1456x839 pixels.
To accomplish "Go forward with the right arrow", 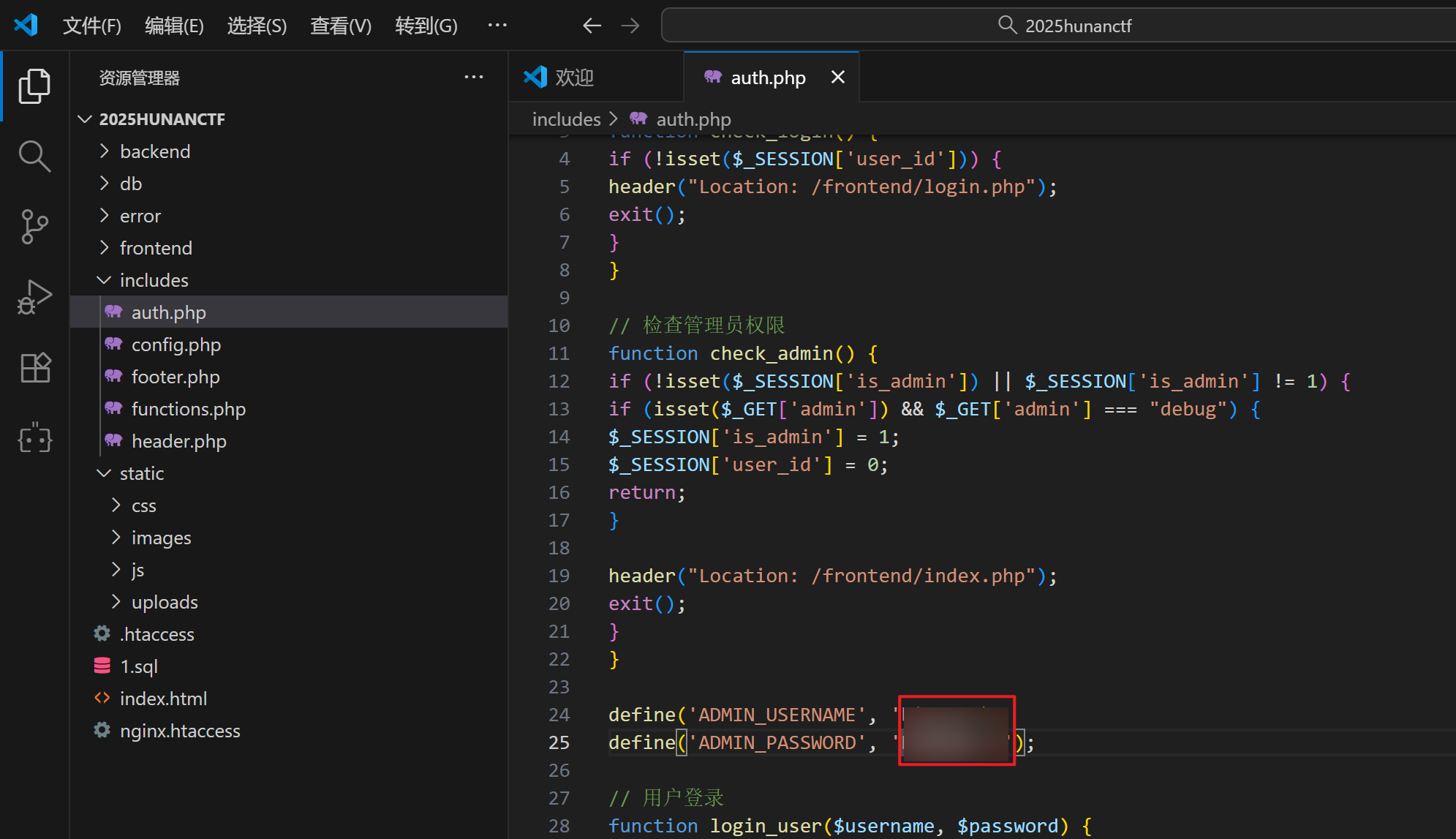I will pyautogui.click(x=630, y=26).
